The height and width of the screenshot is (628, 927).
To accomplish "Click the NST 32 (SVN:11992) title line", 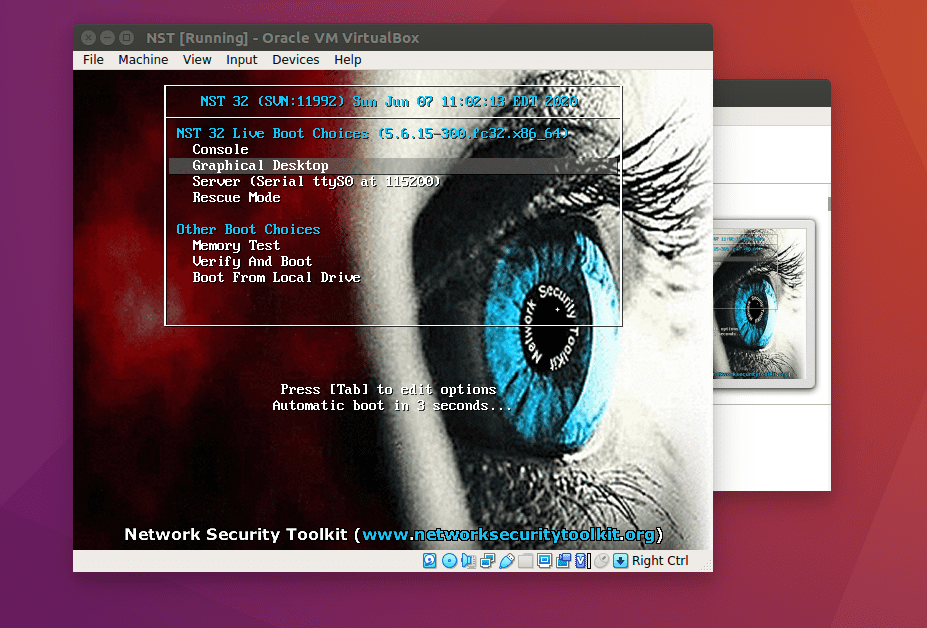I will pyautogui.click(x=388, y=102).
